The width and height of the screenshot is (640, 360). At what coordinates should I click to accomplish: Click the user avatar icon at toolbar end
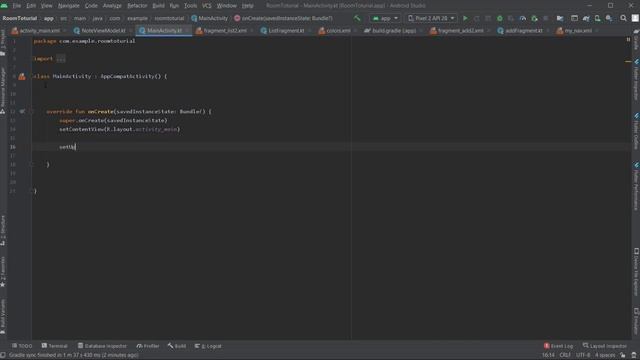(635, 18)
